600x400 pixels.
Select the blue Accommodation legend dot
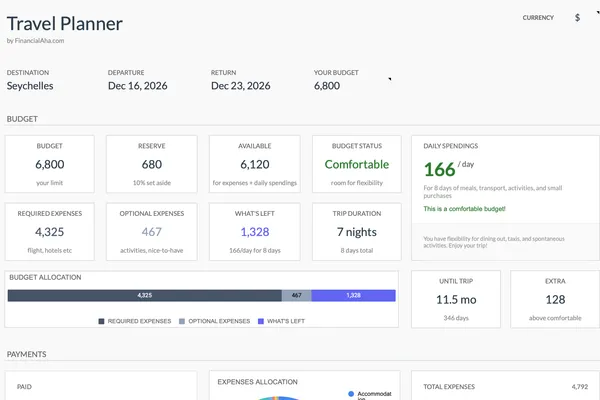[350, 394]
